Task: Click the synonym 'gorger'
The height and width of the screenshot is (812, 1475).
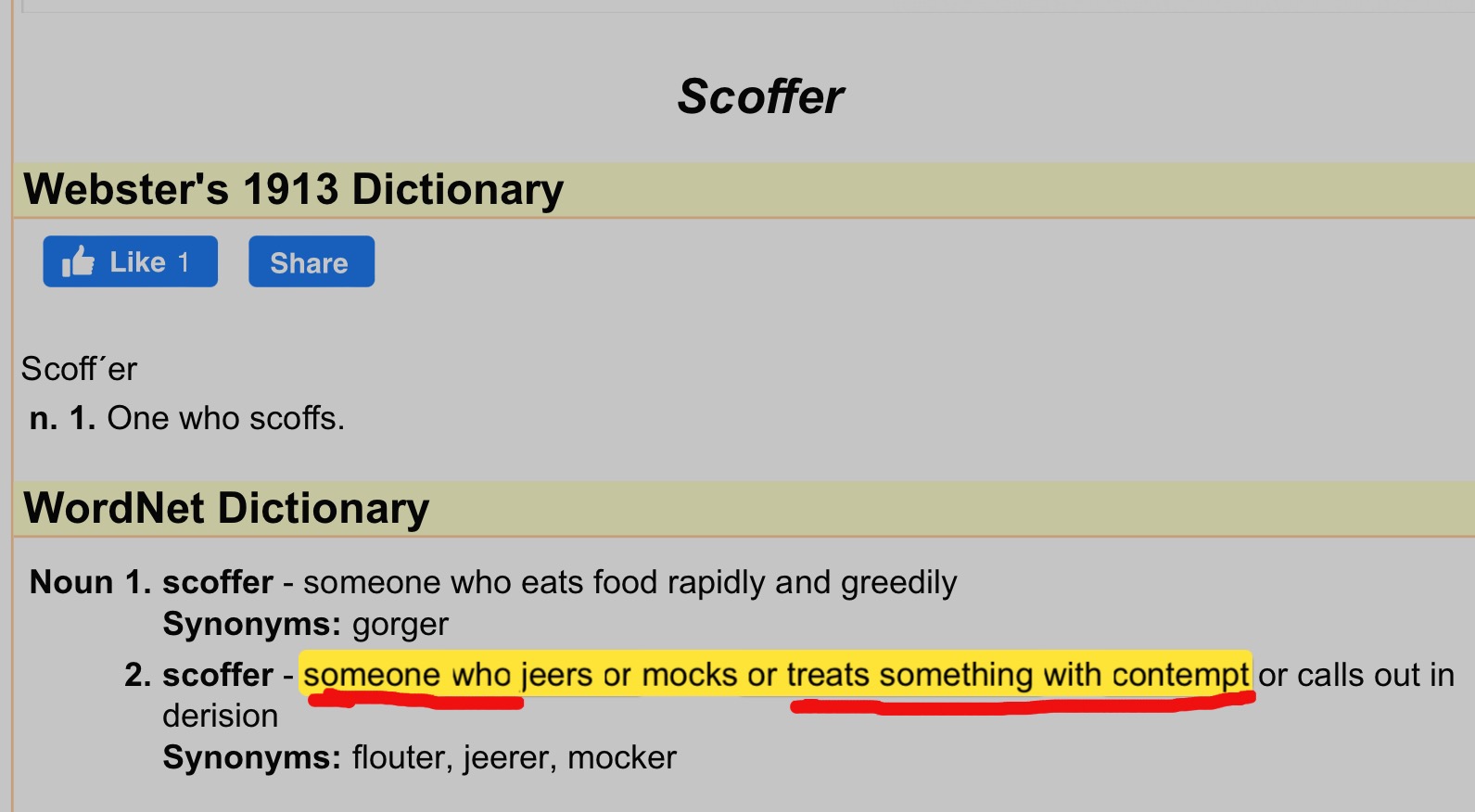Action: pyautogui.click(x=401, y=625)
